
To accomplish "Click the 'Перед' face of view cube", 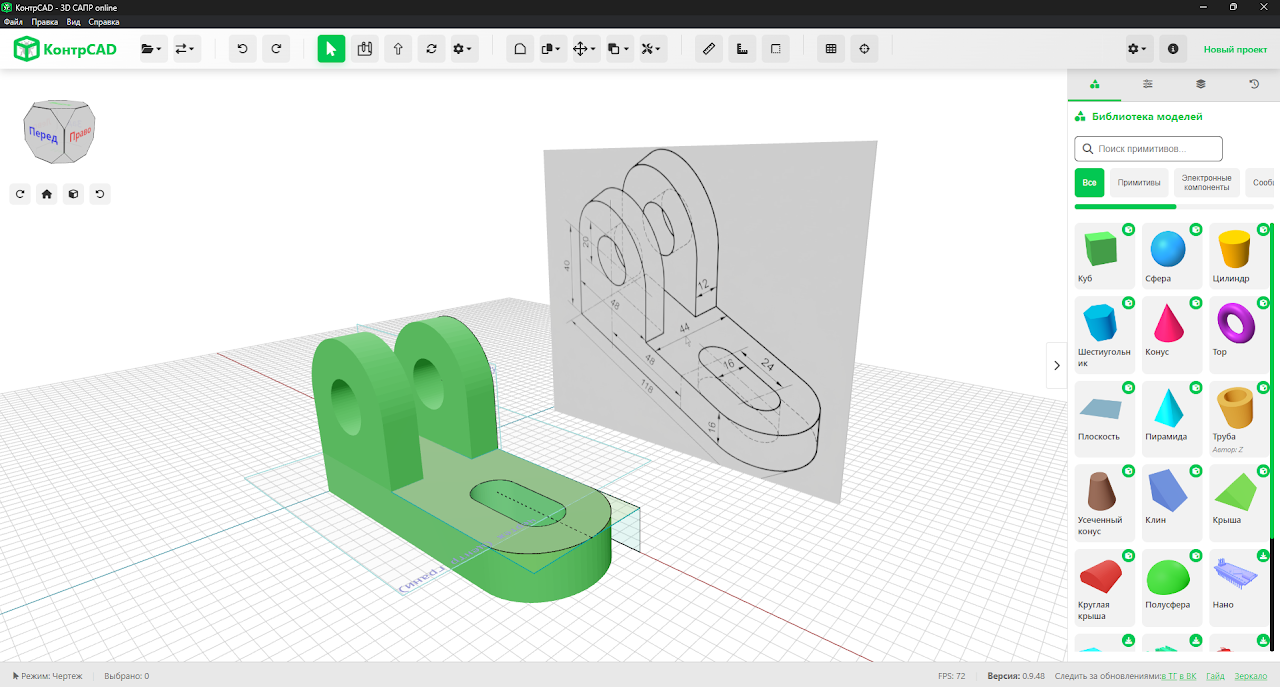I will (43, 135).
